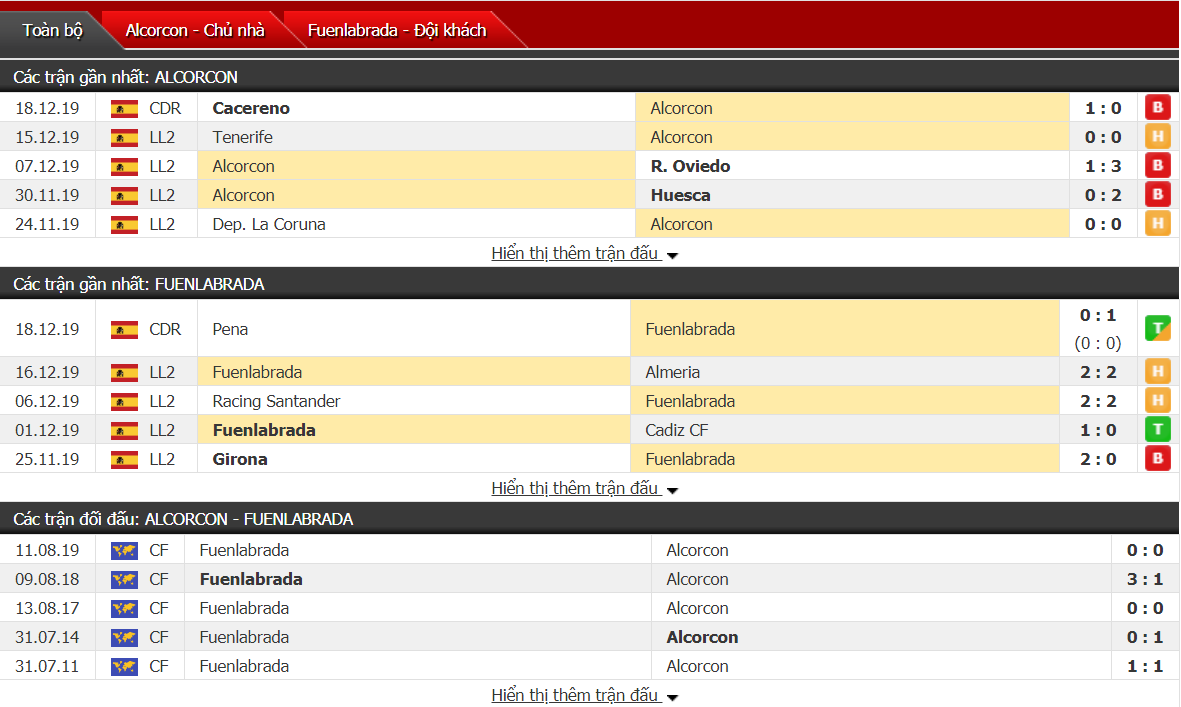The width and height of the screenshot is (1181, 707).
Task: Click B result icon for R. Oviedo match
Action: (1158, 166)
